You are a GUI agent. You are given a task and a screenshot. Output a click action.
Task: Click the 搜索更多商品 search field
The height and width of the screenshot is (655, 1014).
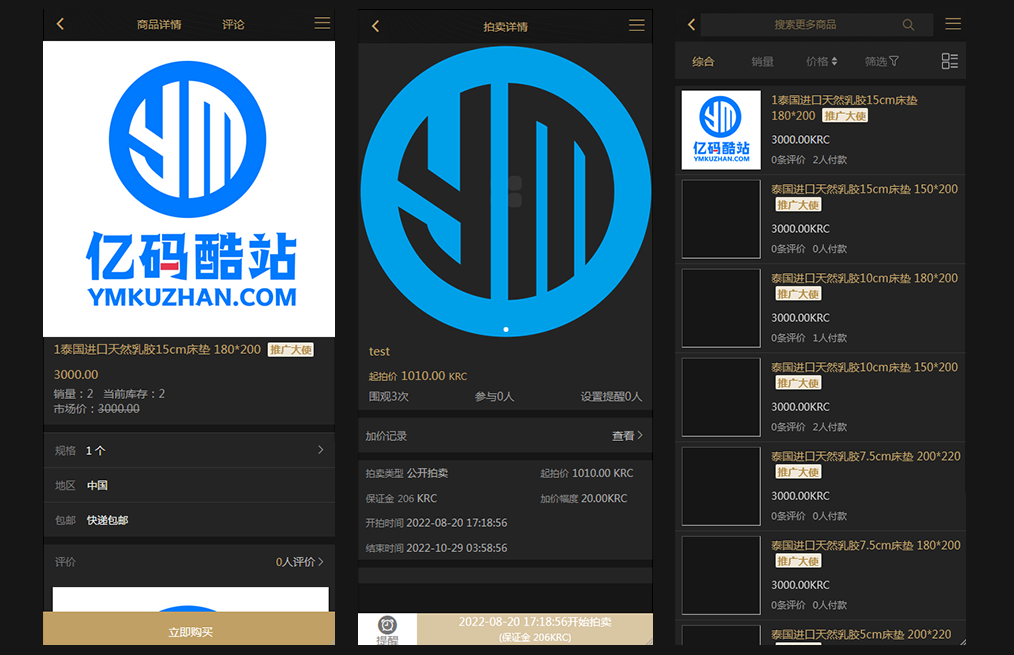tap(817, 25)
